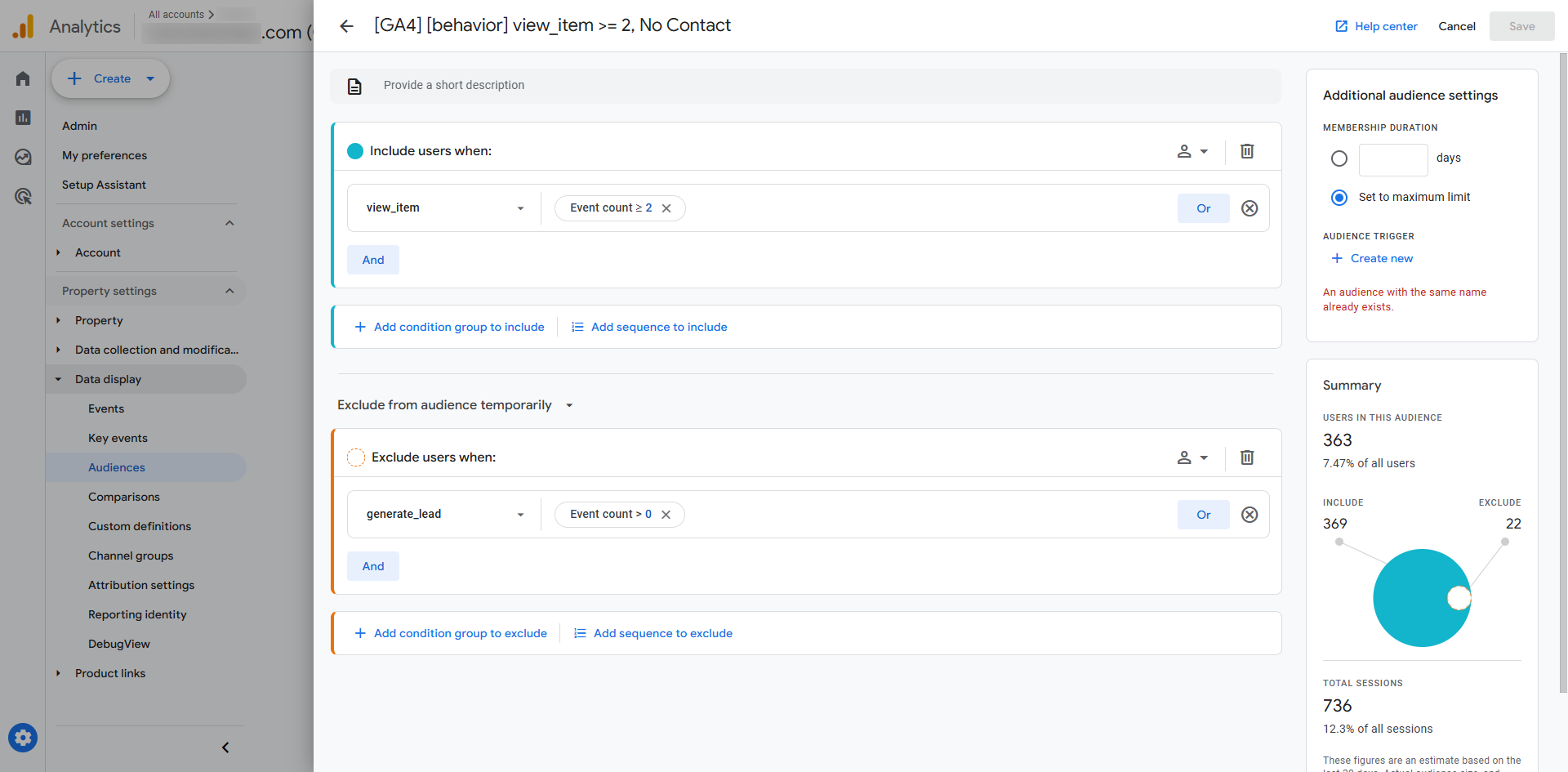Open scope dropdown in Include users group
This screenshot has width=1568, height=772.
(x=1192, y=151)
